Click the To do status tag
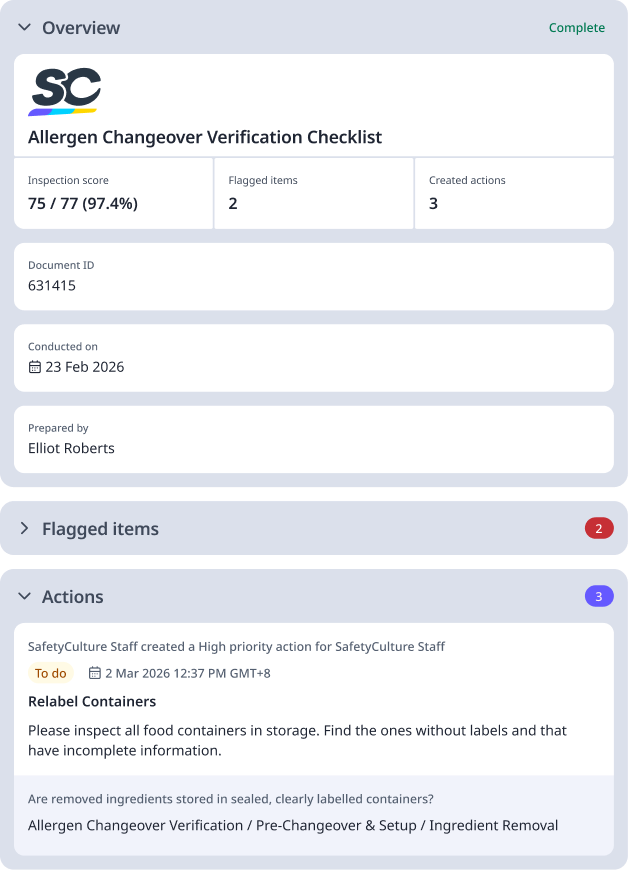Viewport: 628px width, 870px height. coord(51,673)
